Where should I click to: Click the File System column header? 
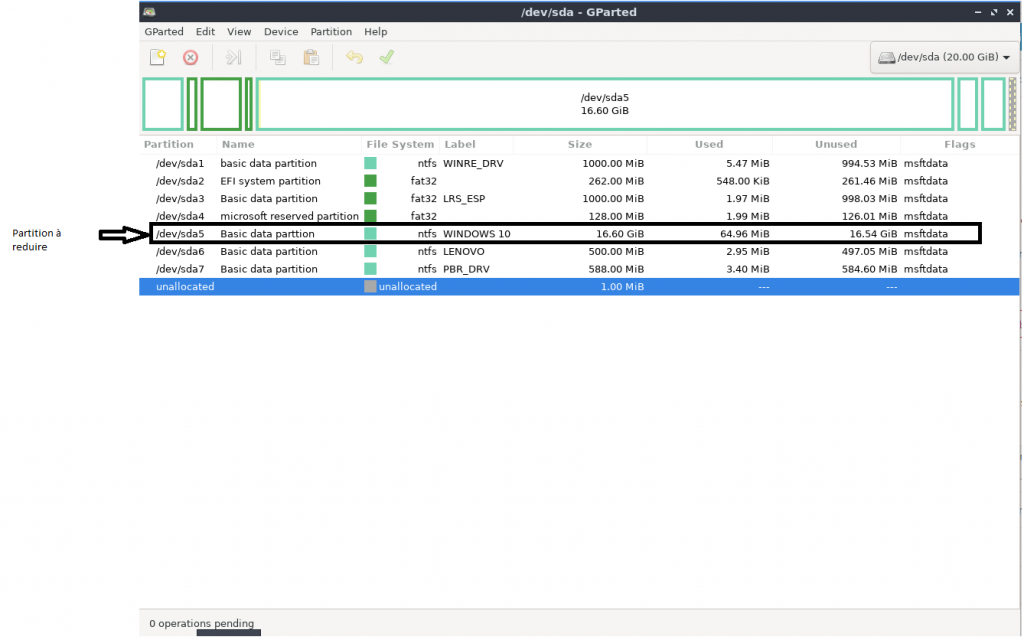400,144
